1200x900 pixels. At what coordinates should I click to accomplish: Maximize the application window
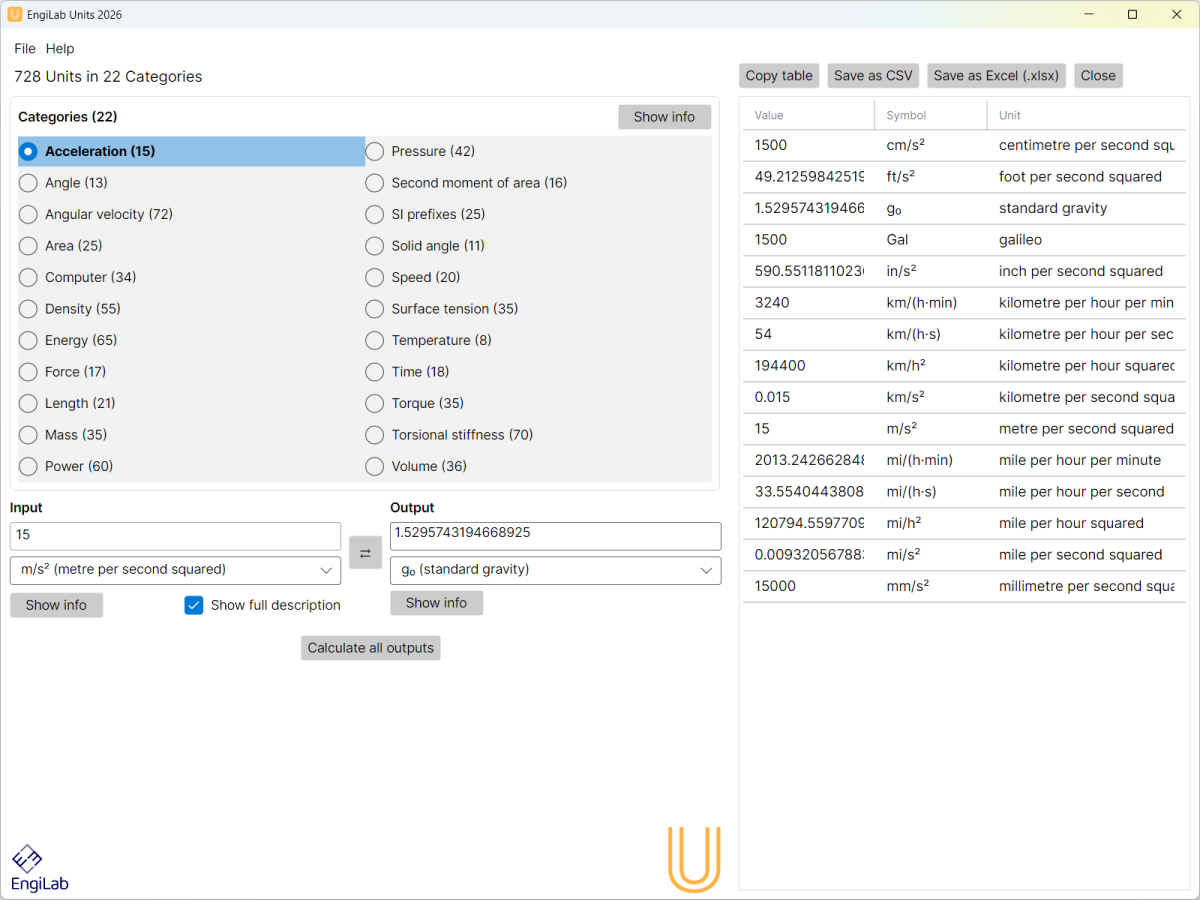coord(1132,15)
